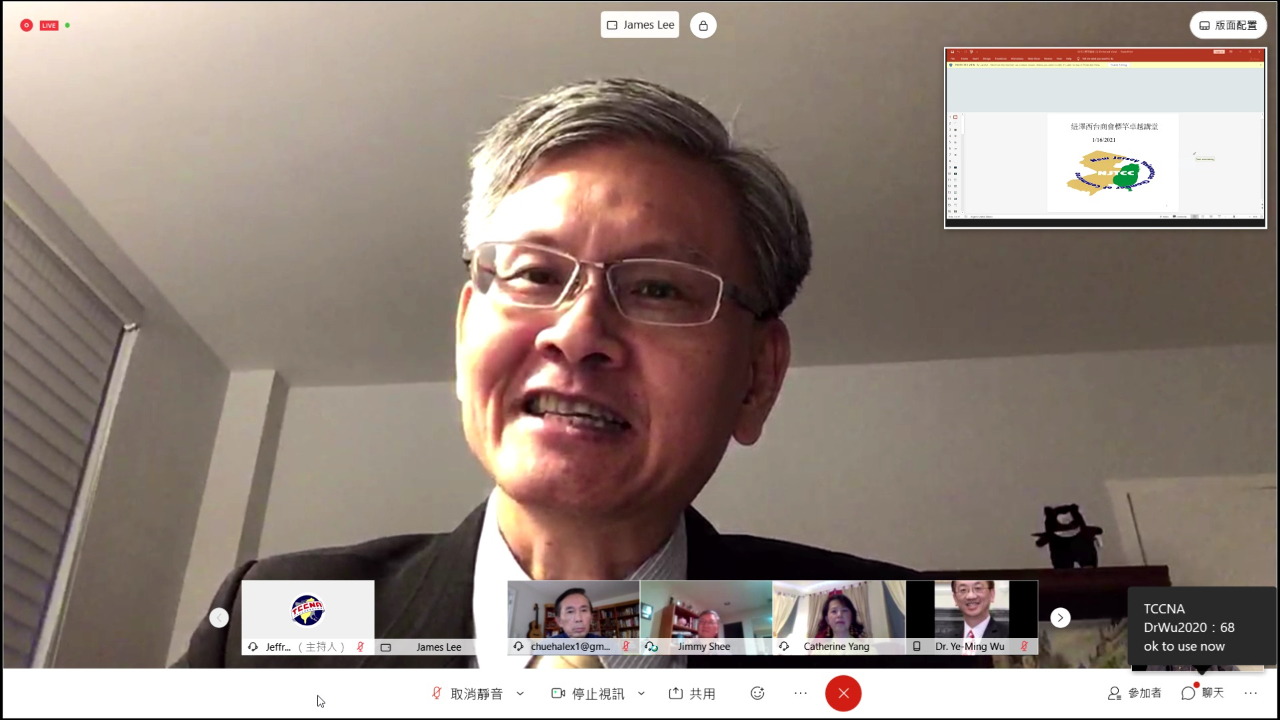Viewport: 1280px width, 720px height.
Task: Open the 版面配置 layout menu
Action: (x=1228, y=25)
